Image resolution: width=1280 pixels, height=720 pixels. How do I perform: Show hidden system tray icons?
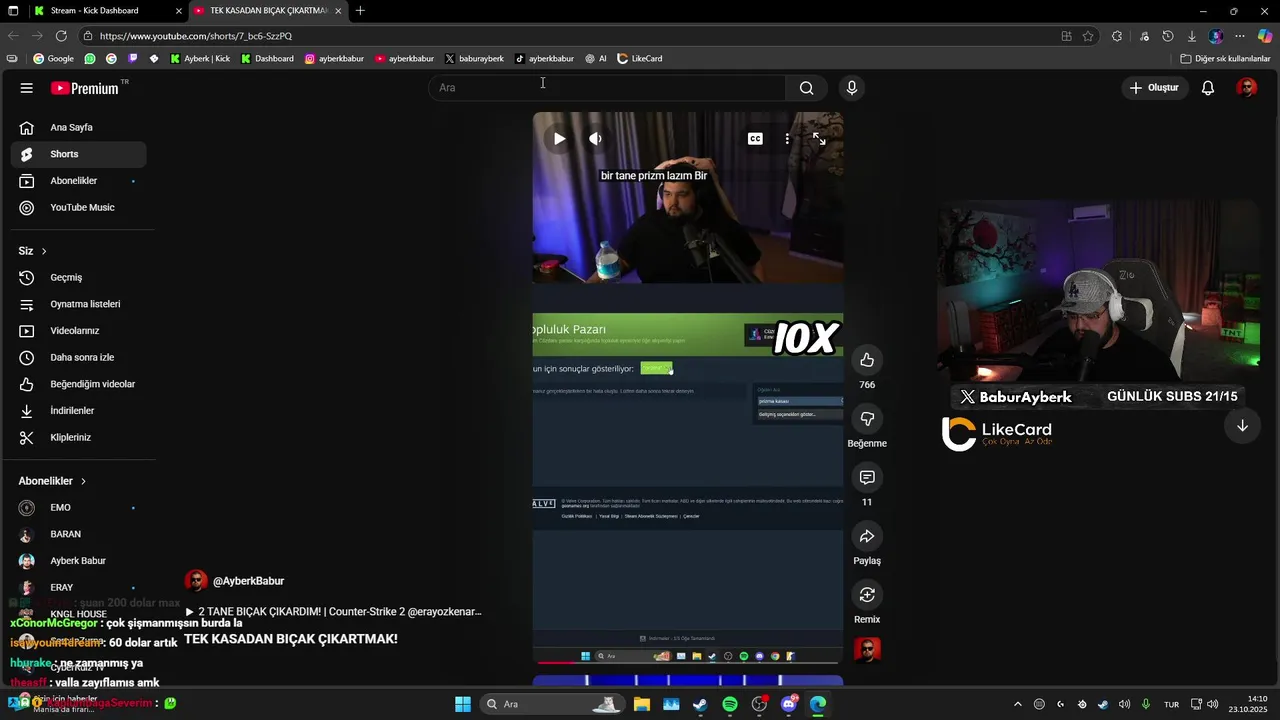(x=1018, y=704)
